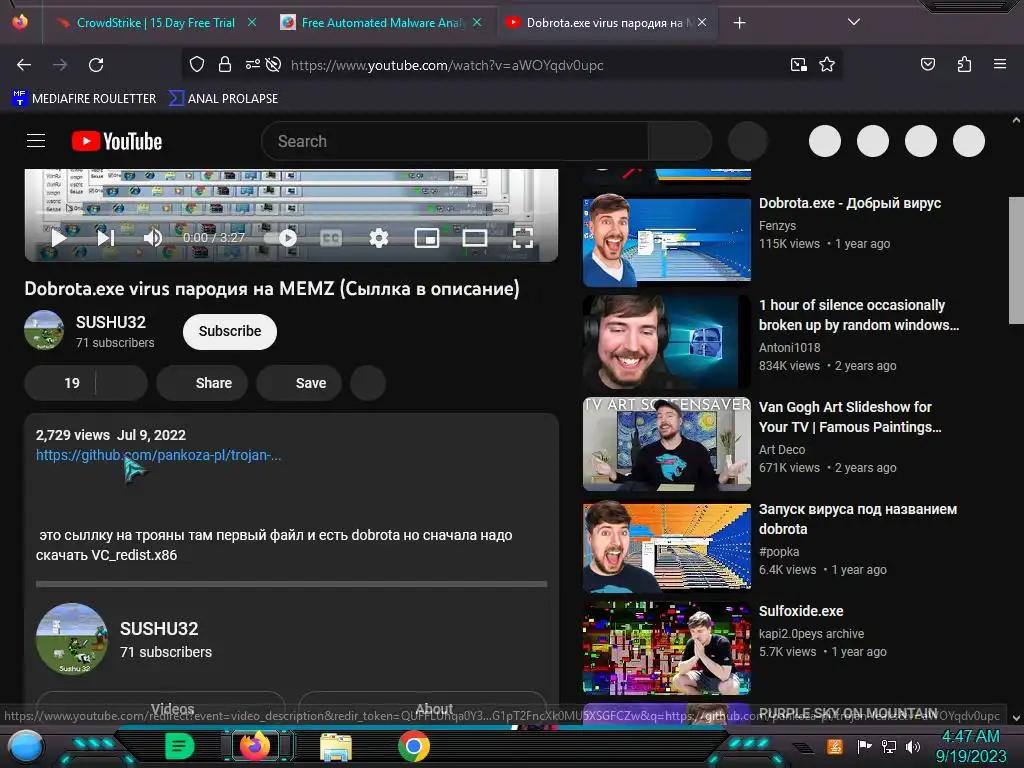The height and width of the screenshot is (768, 1024).
Task: Enter full screen mode in the player
Action: (x=522, y=238)
